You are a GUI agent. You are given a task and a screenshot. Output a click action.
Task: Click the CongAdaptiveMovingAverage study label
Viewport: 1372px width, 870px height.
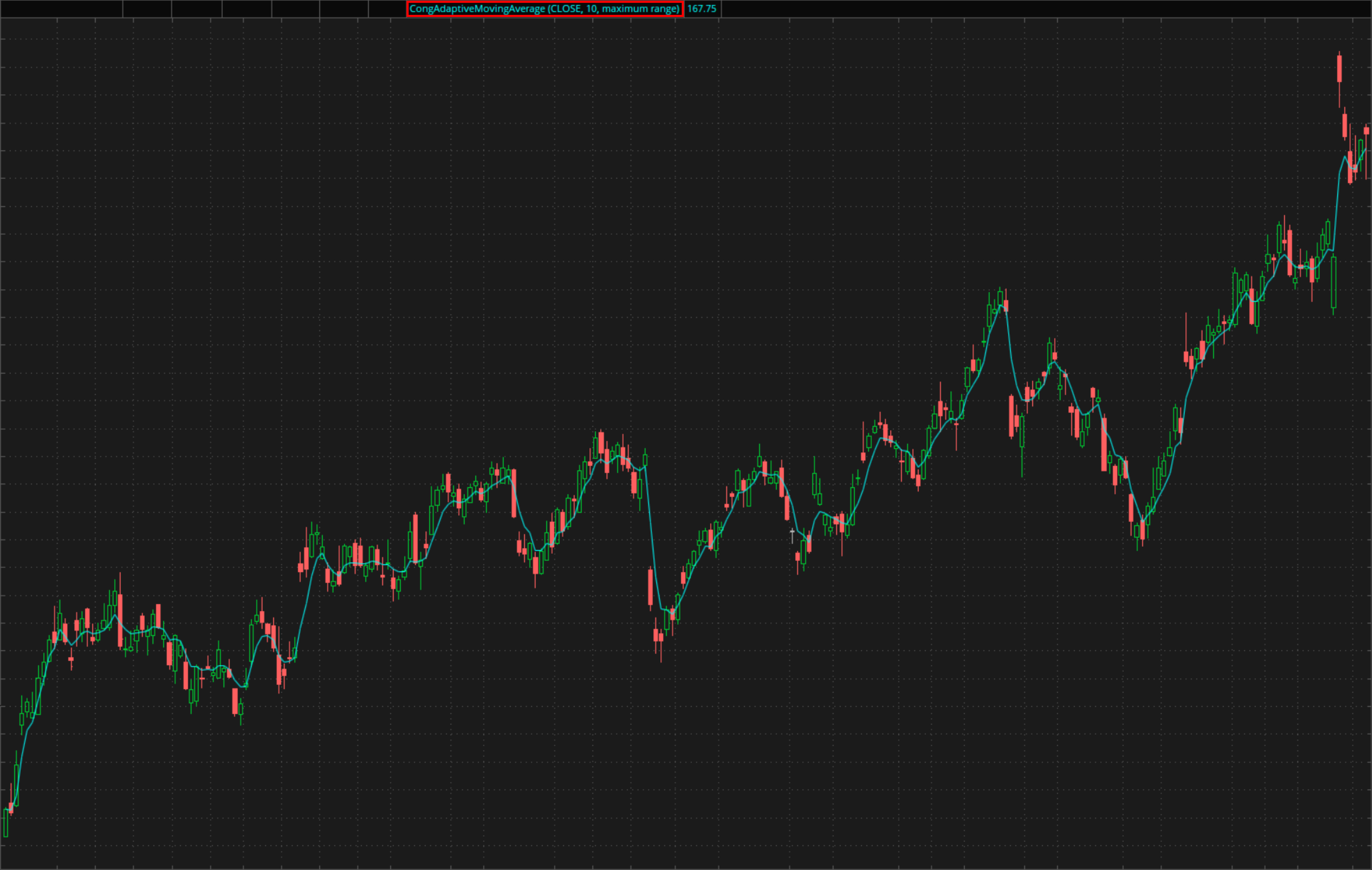click(544, 9)
